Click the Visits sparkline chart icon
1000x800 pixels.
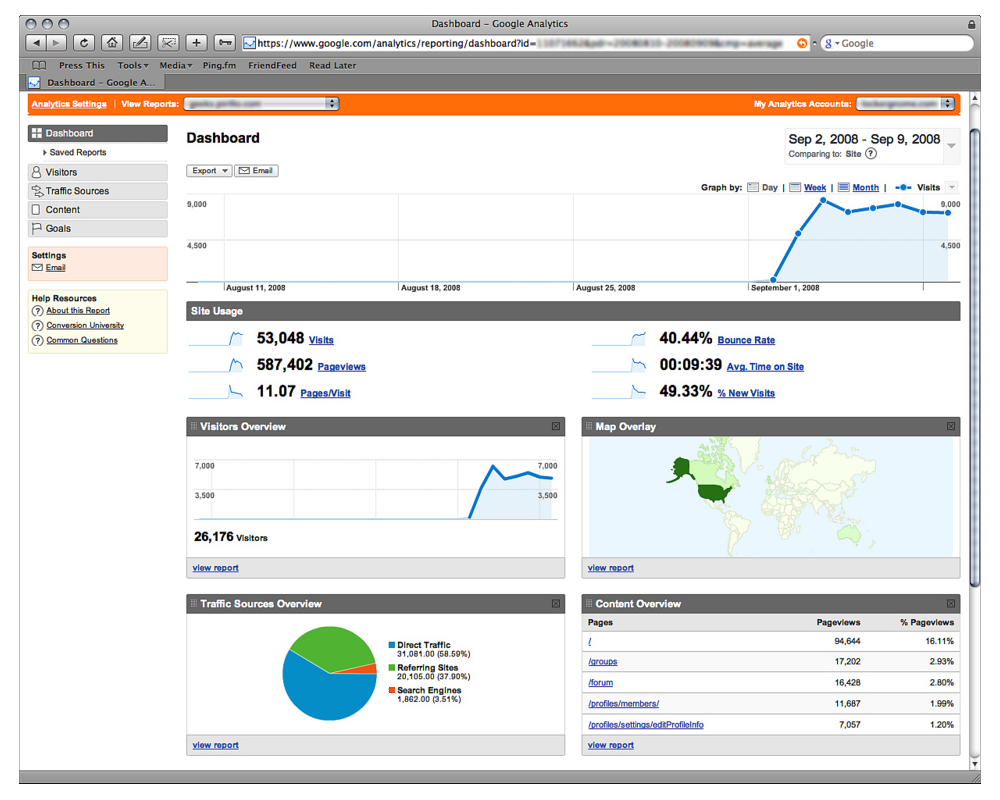click(x=216, y=338)
